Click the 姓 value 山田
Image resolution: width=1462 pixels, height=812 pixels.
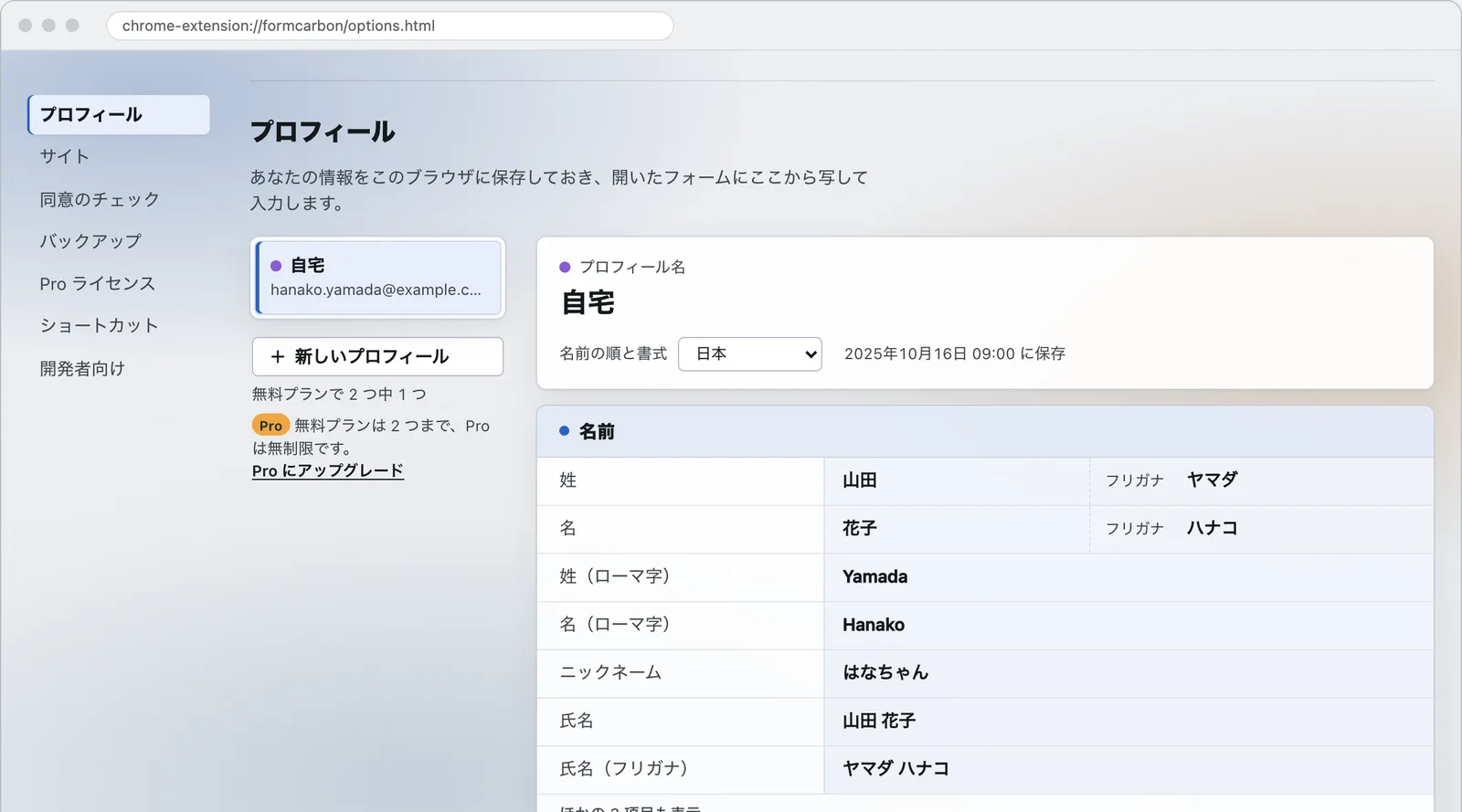860,480
